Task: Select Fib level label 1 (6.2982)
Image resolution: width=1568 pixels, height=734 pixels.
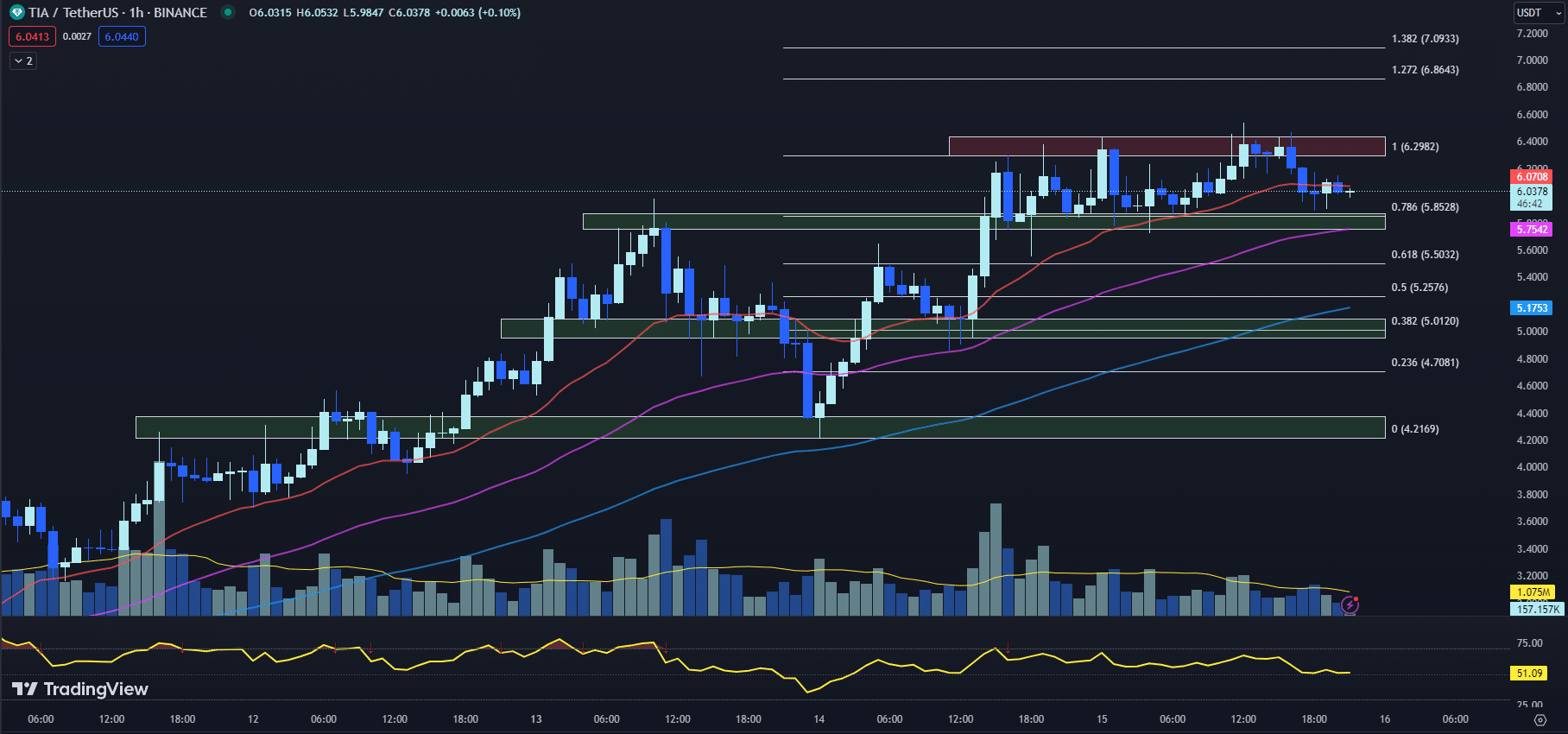Action: pos(1415,147)
